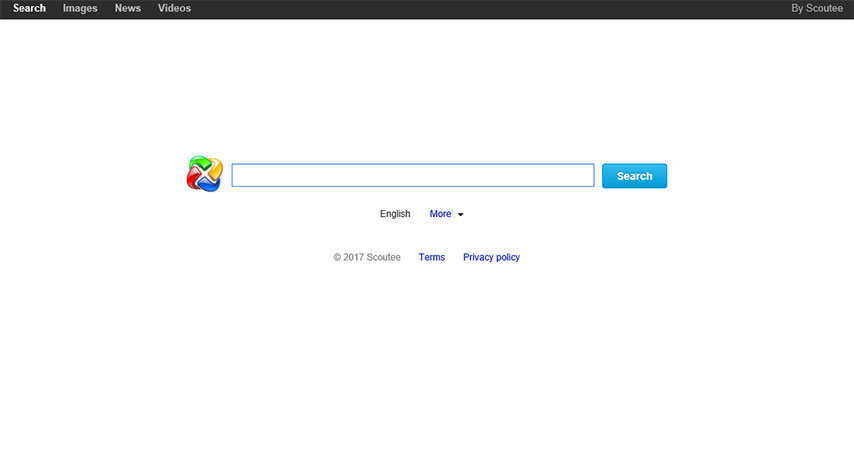Screen dimensions: 854x476
Task: Click the By Scoutee label
Action: pyautogui.click(x=816, y=9)
